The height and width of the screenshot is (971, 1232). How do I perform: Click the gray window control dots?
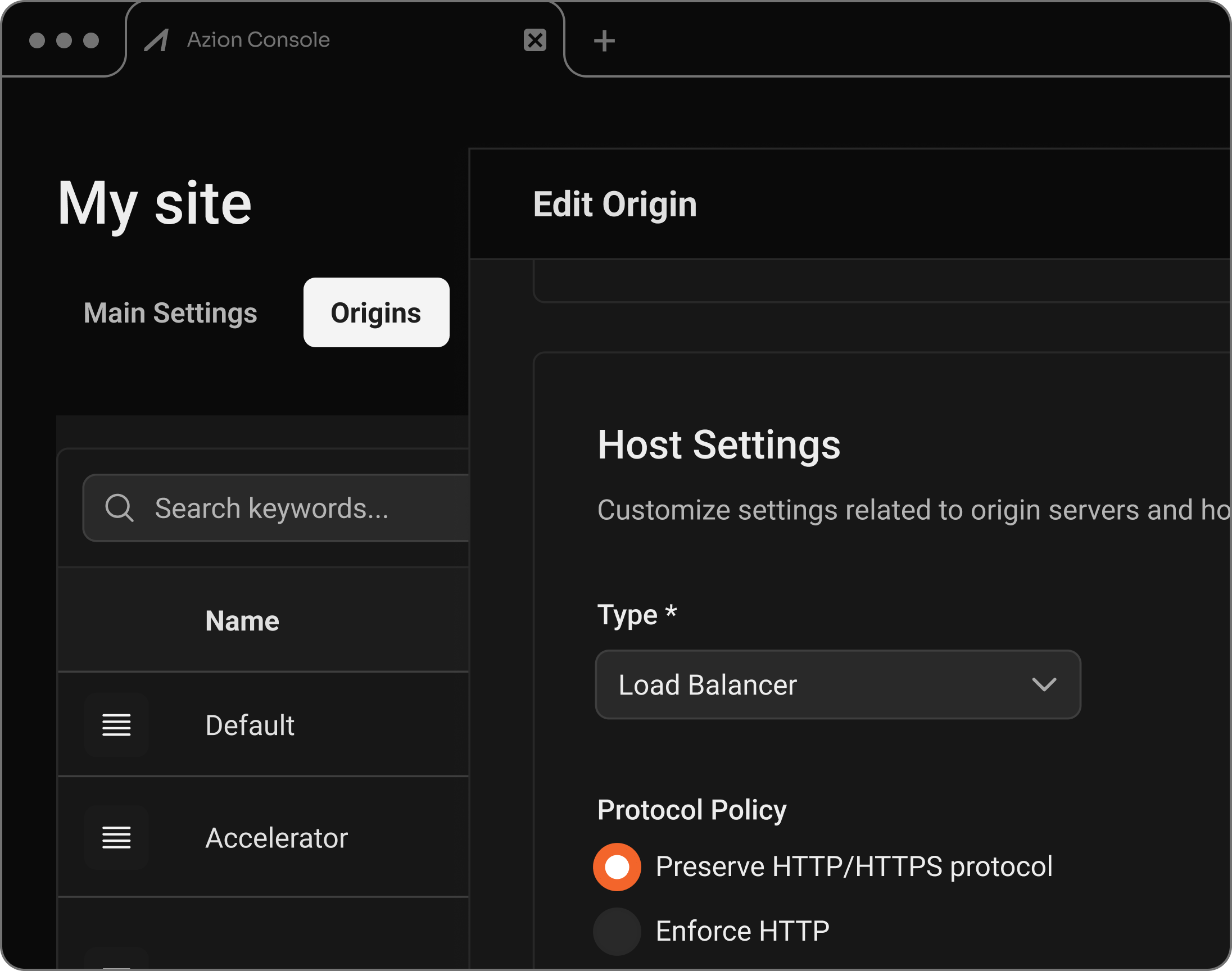64,40
